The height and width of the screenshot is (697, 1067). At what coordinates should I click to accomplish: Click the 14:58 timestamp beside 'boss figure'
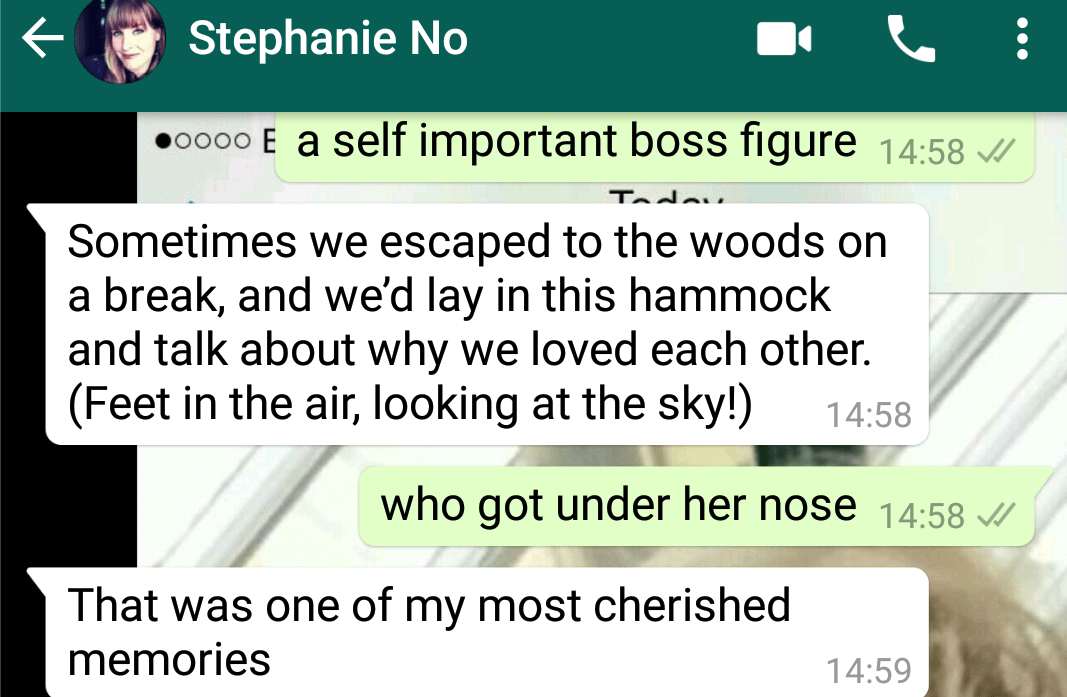[x=922, y=152]
